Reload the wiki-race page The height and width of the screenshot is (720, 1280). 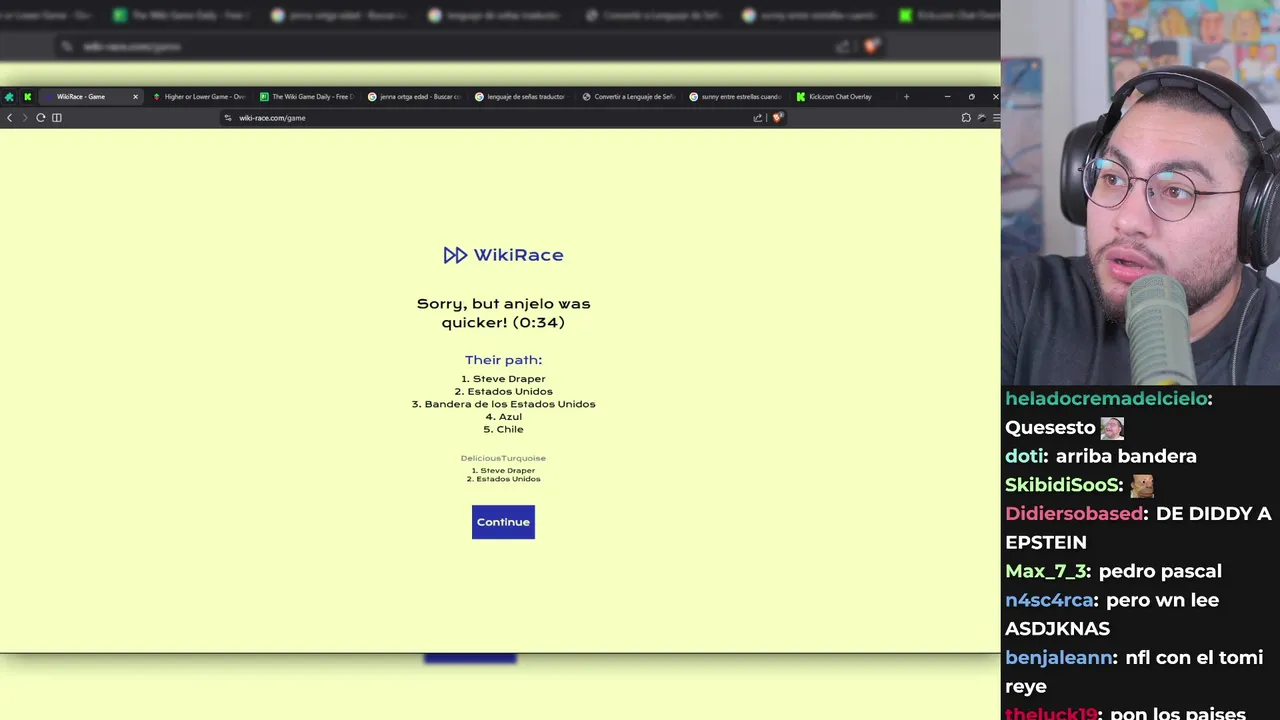click(x=41, y=118)
